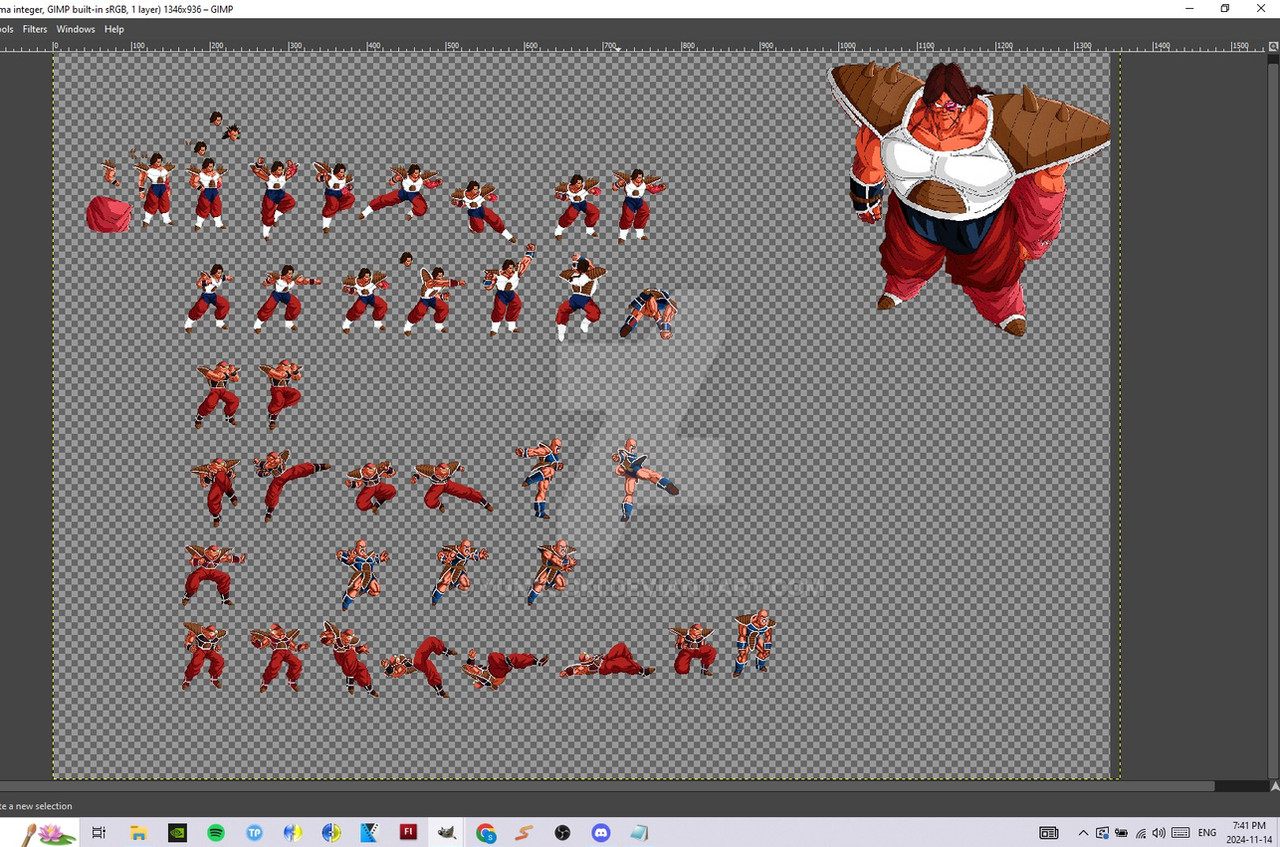Open OBS Studio from the taskbar
Viewport: 1280px width, 847px height.
pyautogui.click(x=562, y=832)
